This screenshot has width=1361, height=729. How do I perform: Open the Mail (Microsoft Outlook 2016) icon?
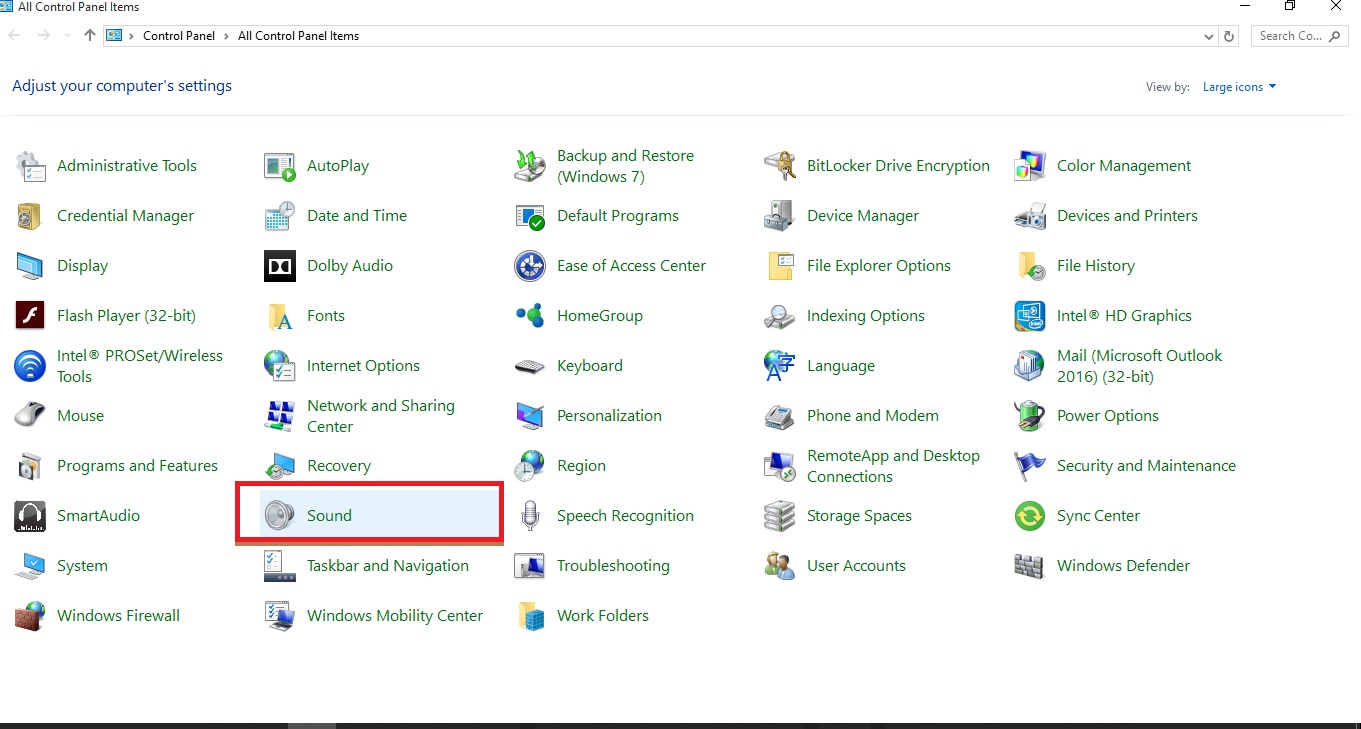(1030, 366)
